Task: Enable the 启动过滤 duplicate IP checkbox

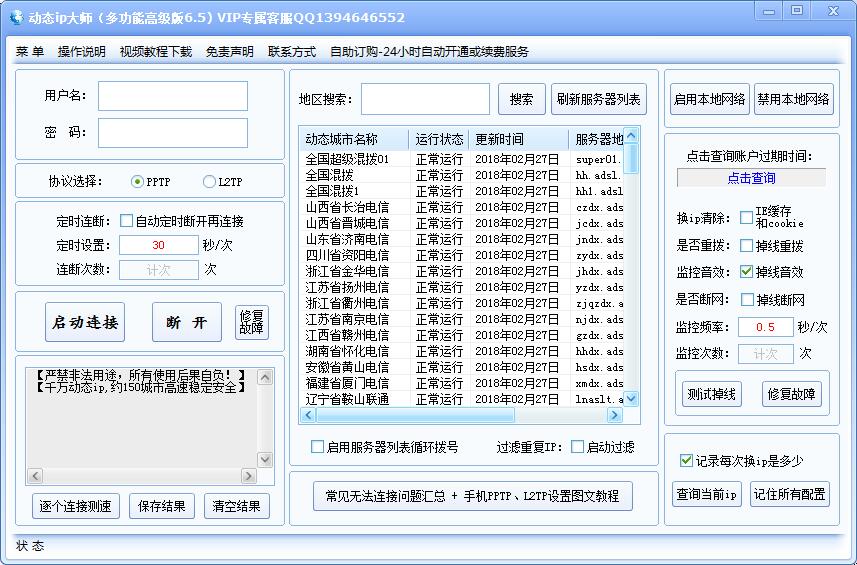Action: pyautogui.click(x=577, y=446)
